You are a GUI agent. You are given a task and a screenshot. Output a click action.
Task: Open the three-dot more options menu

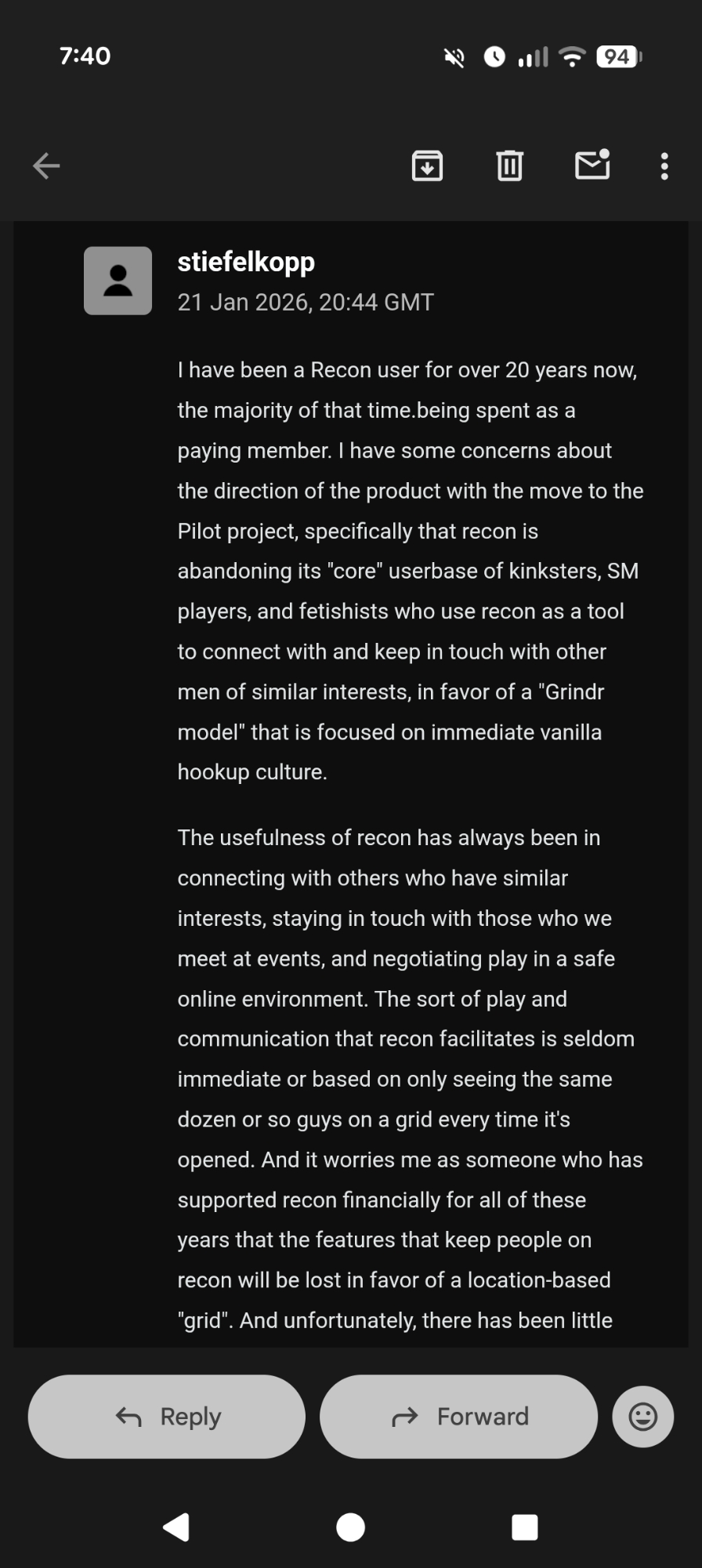(664, 166)
